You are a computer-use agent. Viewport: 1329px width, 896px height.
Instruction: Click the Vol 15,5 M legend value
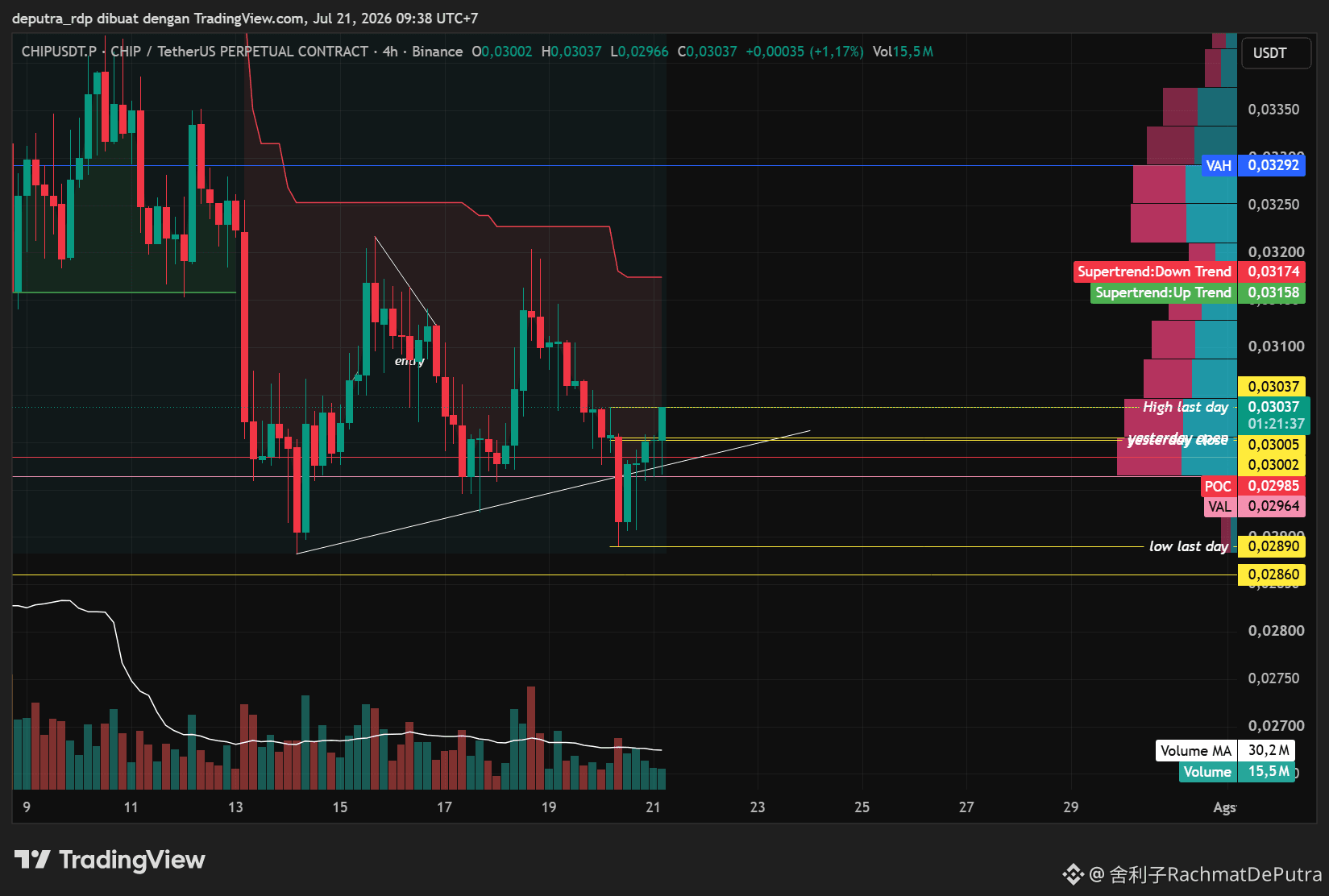[903, 52]
